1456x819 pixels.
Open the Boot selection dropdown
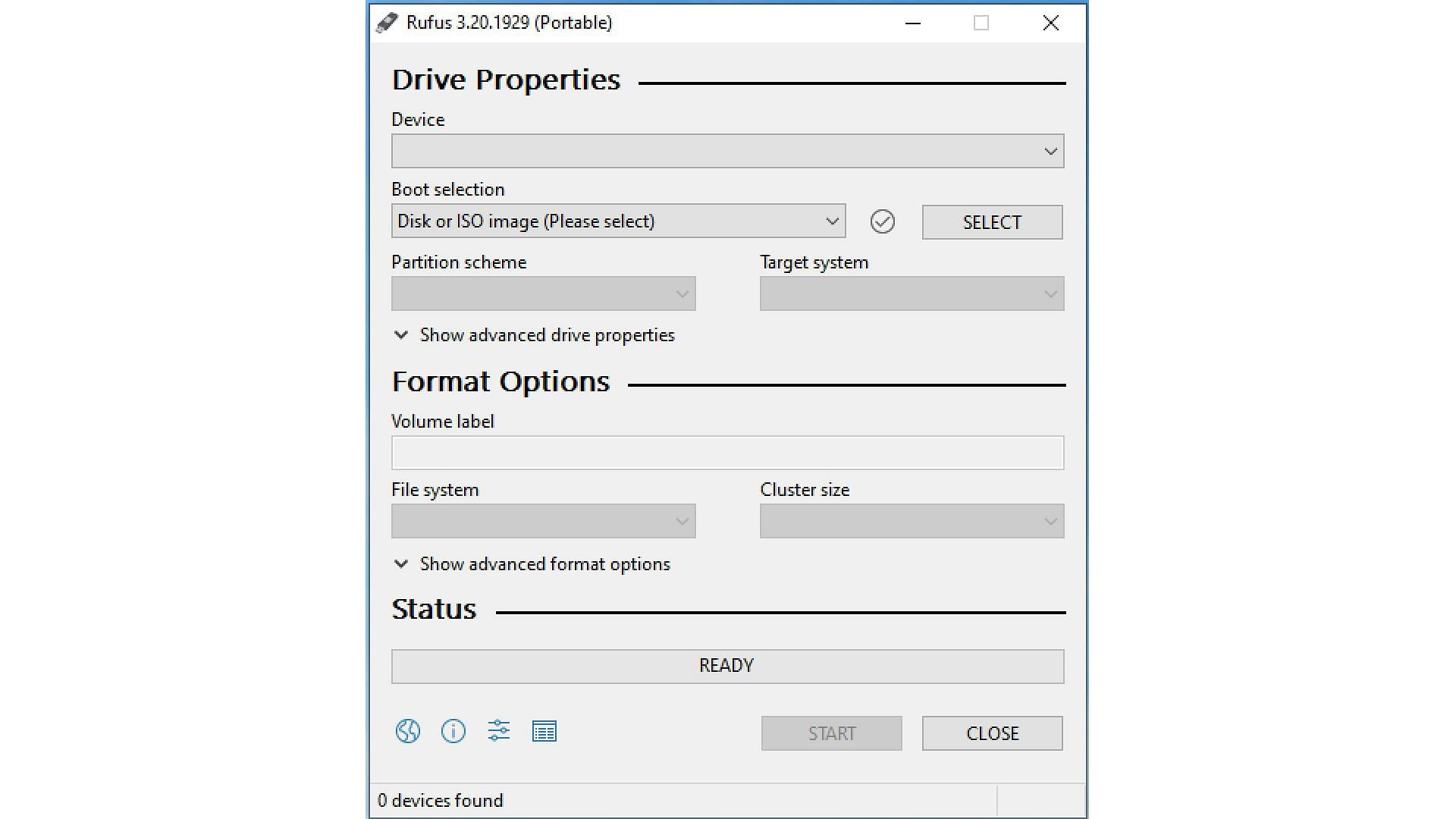(618, 221)
